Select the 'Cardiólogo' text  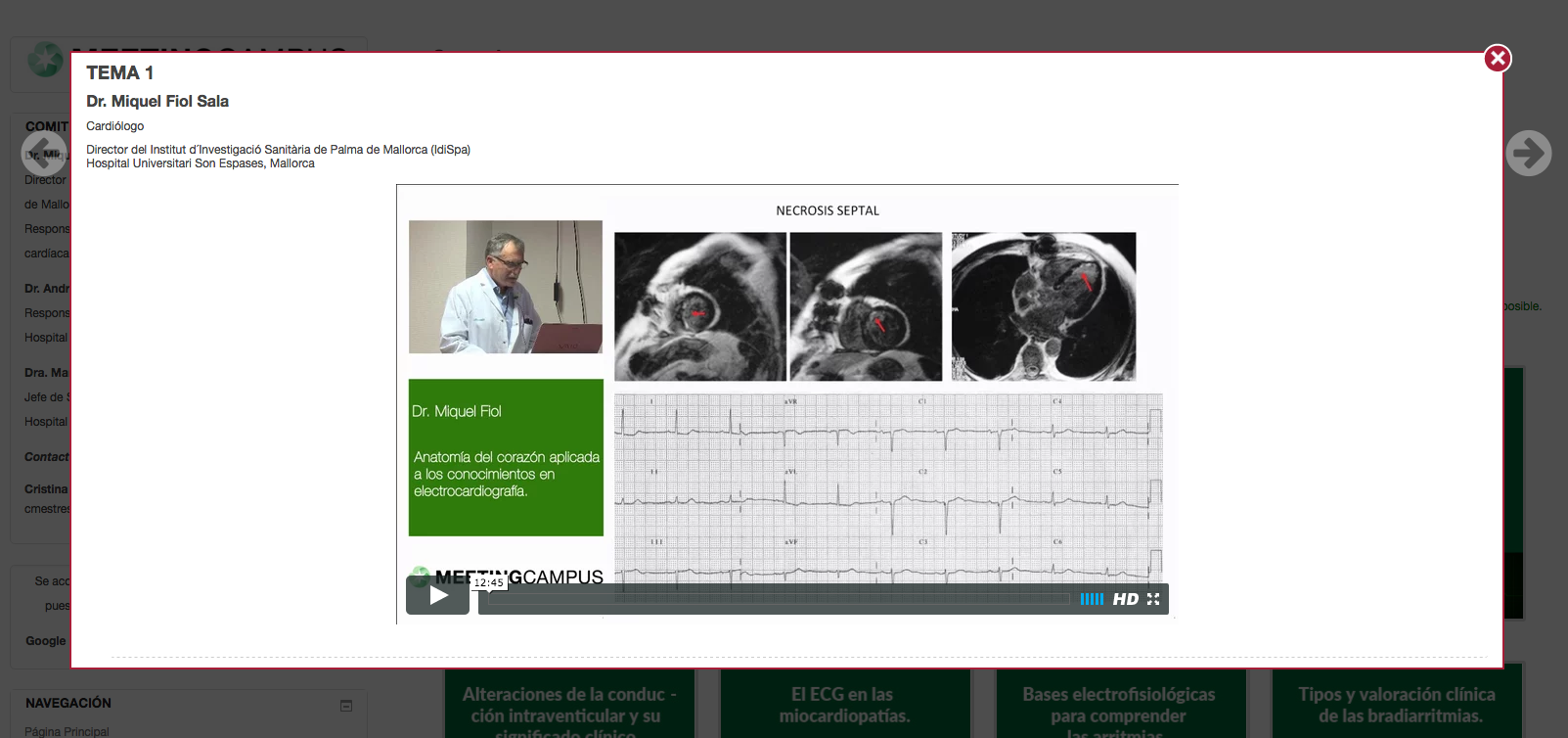pos(114,126)
